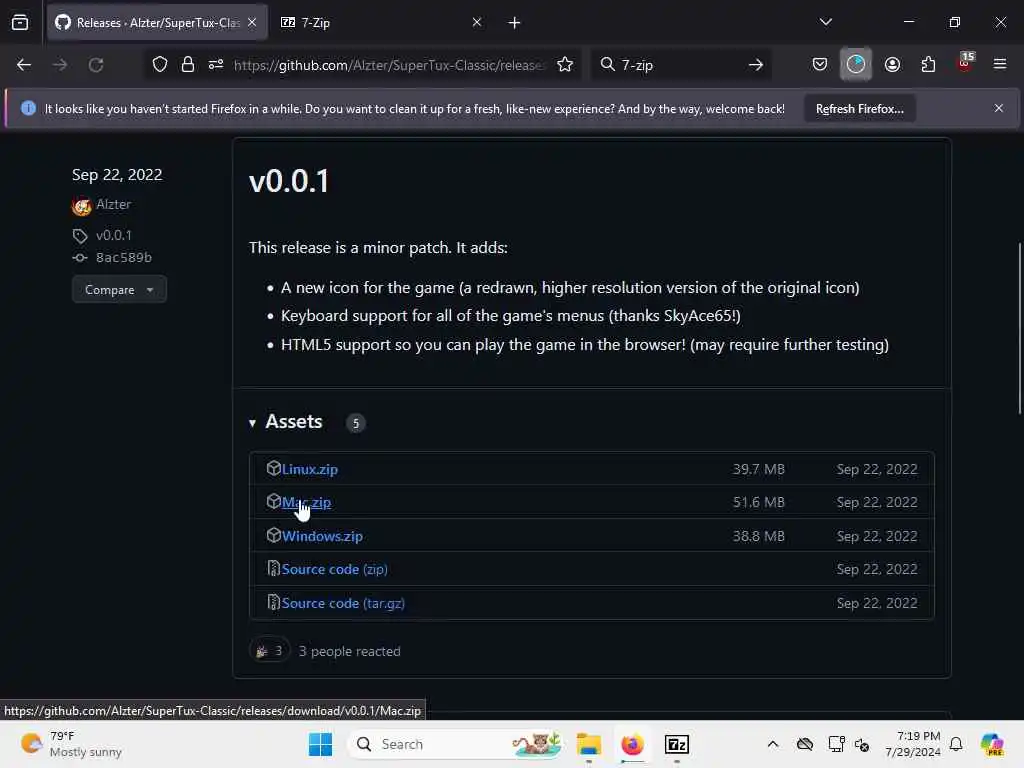Open extension with badge 15
The width and height of the screenshot is (1024, 768).
(x=965, y=63)
